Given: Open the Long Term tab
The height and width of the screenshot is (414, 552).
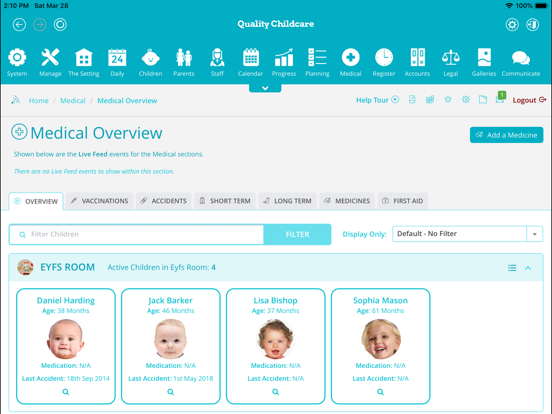Looking at the screenshot, I should pos(288,201).
